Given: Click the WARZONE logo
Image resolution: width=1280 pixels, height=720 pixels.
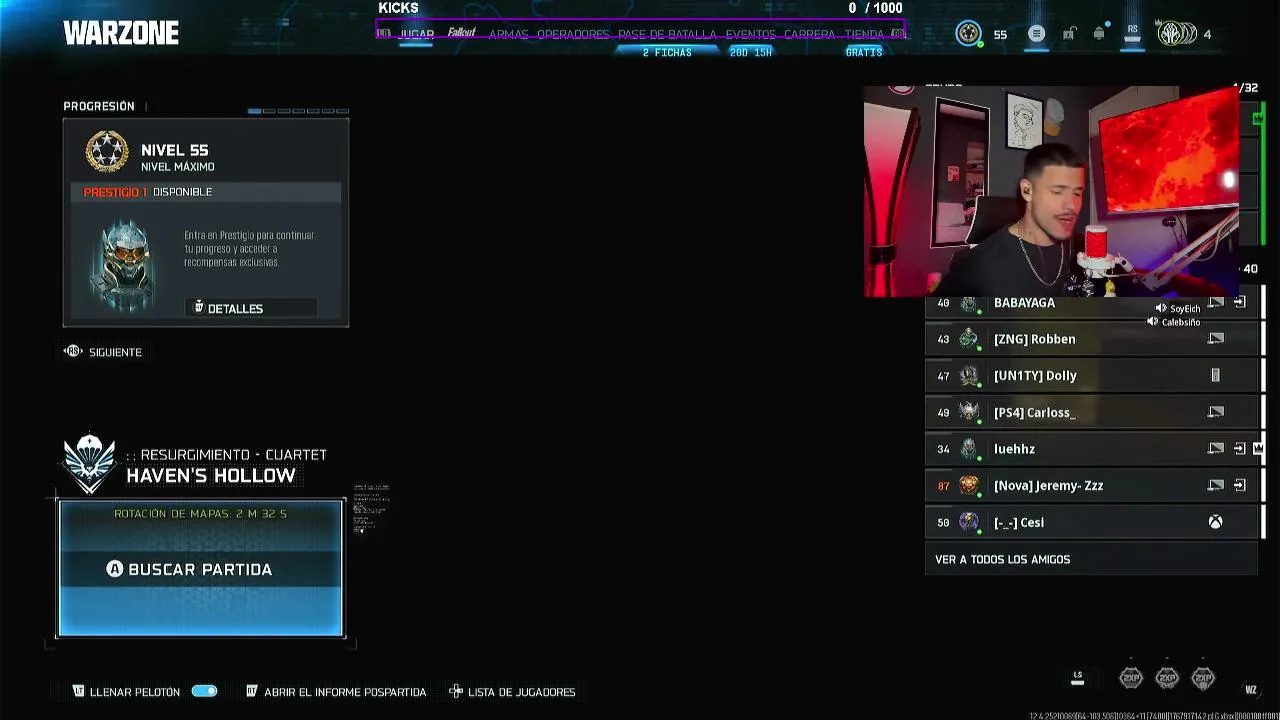Looking at the screenshot, I should (121, 33).
